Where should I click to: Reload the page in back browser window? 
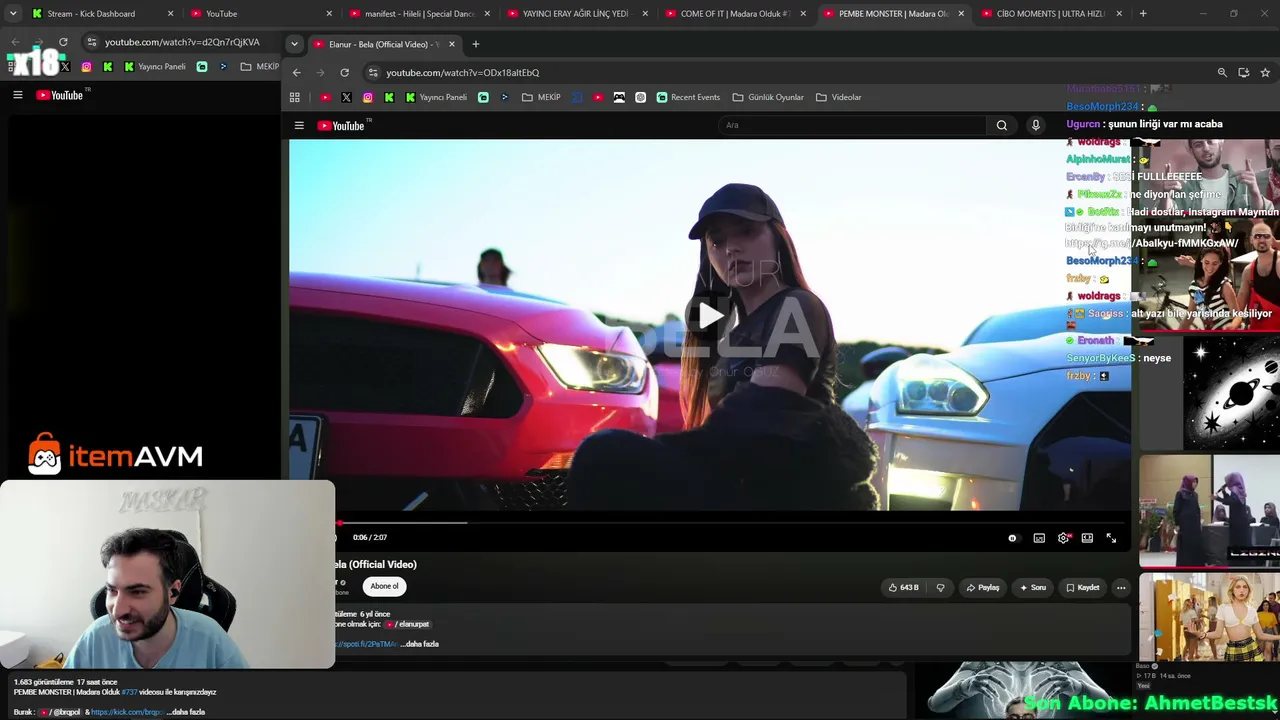click(63, 42)
